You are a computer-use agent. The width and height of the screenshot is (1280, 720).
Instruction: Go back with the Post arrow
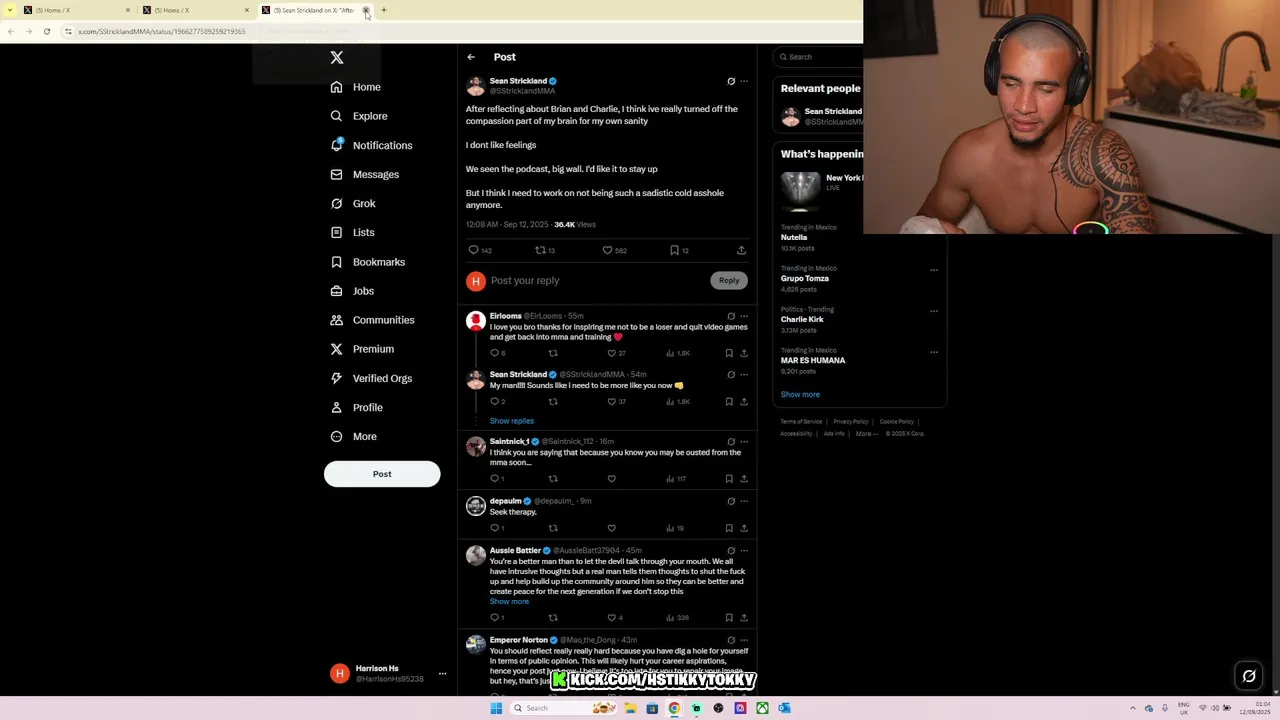[471, 57]
